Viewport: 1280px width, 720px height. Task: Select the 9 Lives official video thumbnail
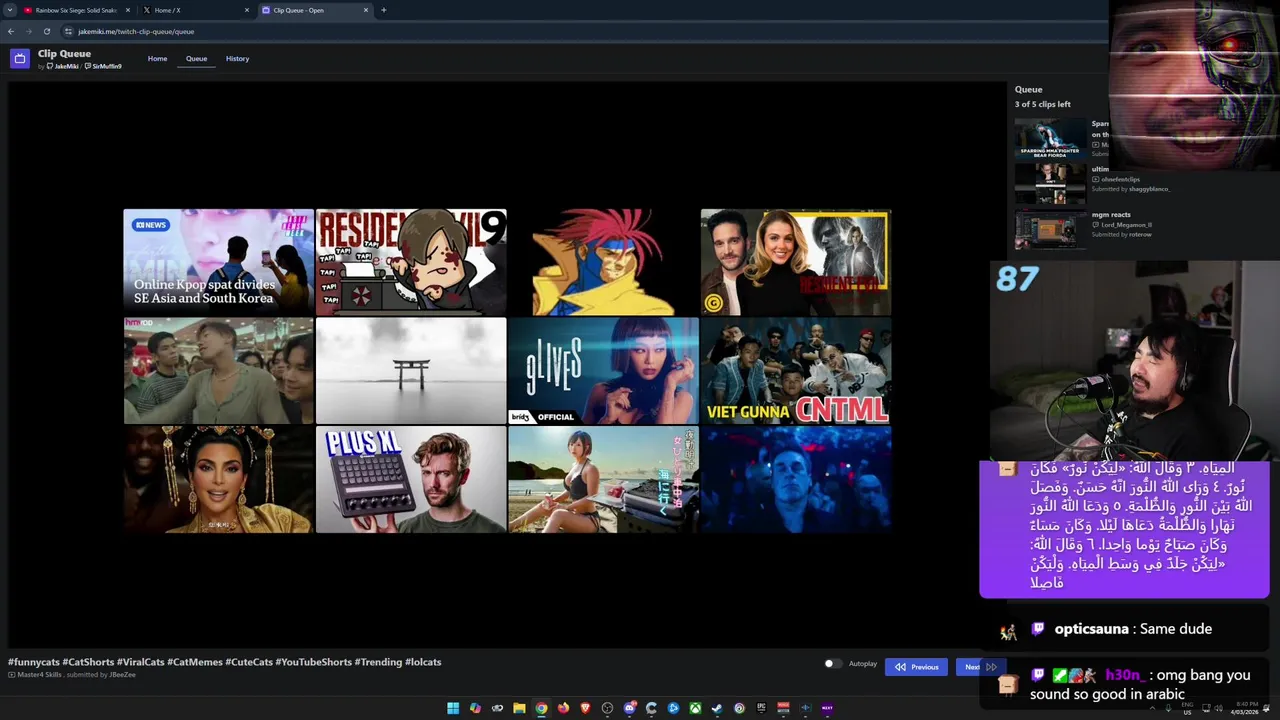coord(603,371)
